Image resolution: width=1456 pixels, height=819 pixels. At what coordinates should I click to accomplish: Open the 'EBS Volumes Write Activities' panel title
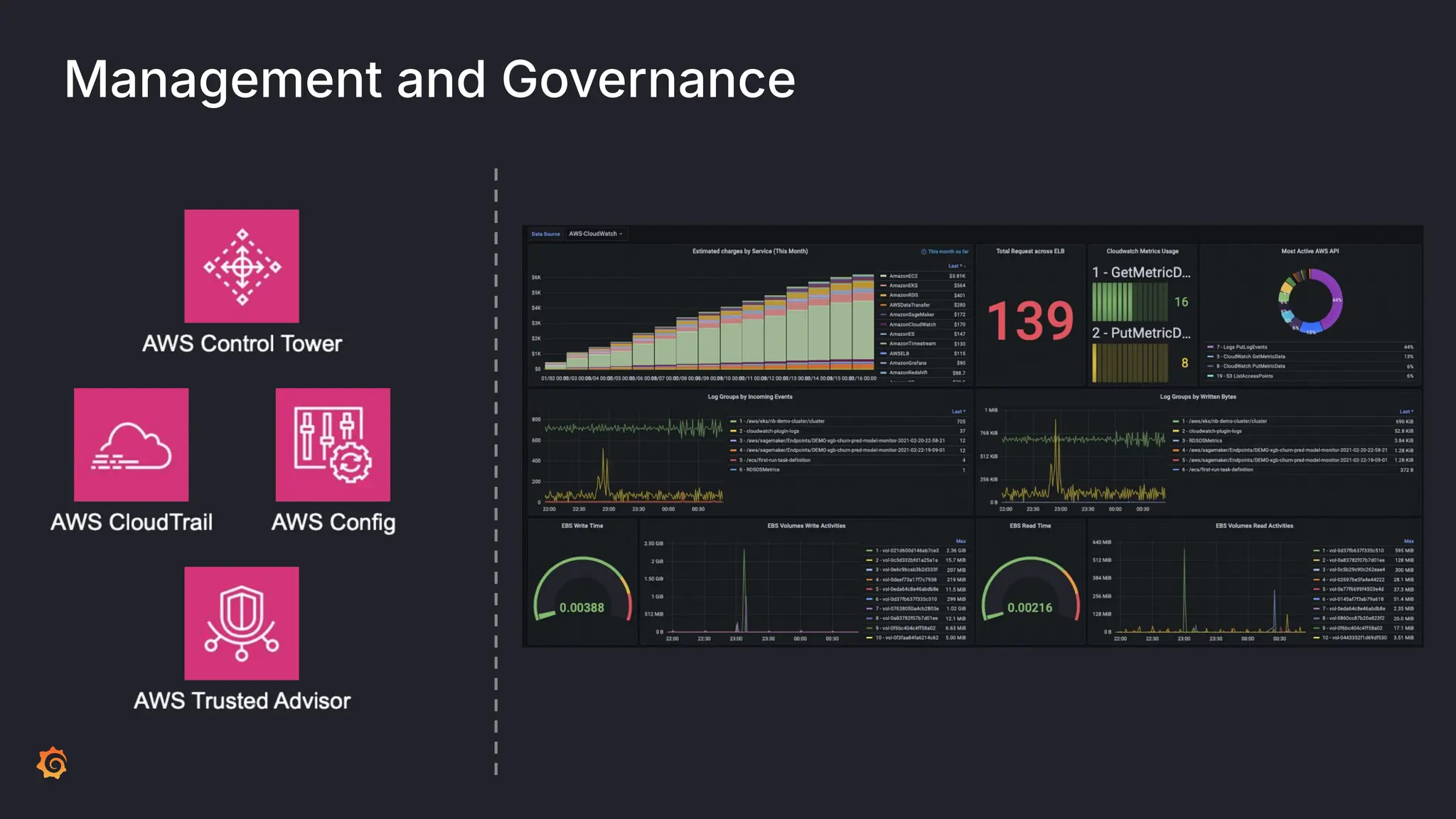[x=806, y=526]
